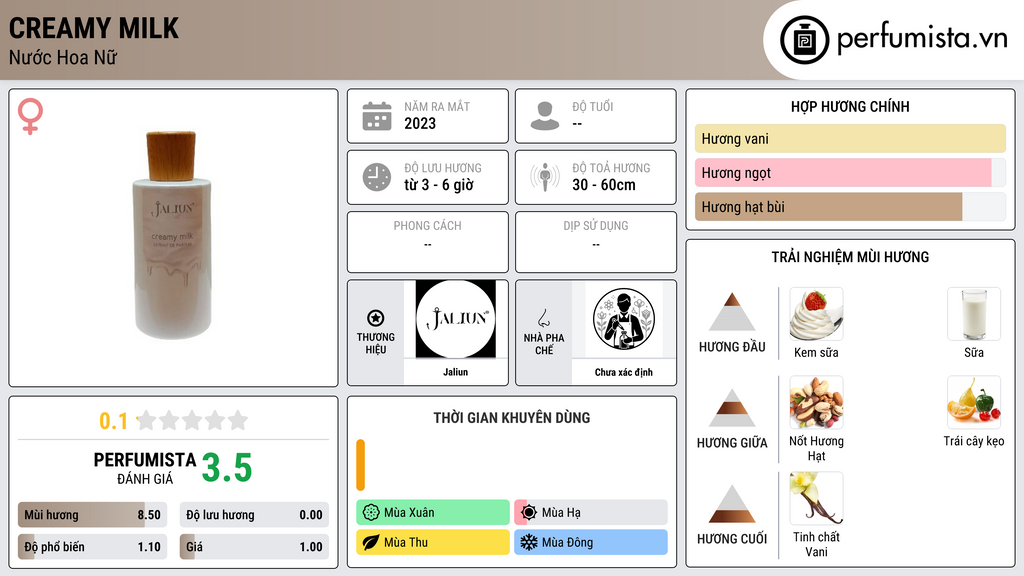Click the Kem sữa note label
This screenshot has height=576, width=1024.
point(816,353)
